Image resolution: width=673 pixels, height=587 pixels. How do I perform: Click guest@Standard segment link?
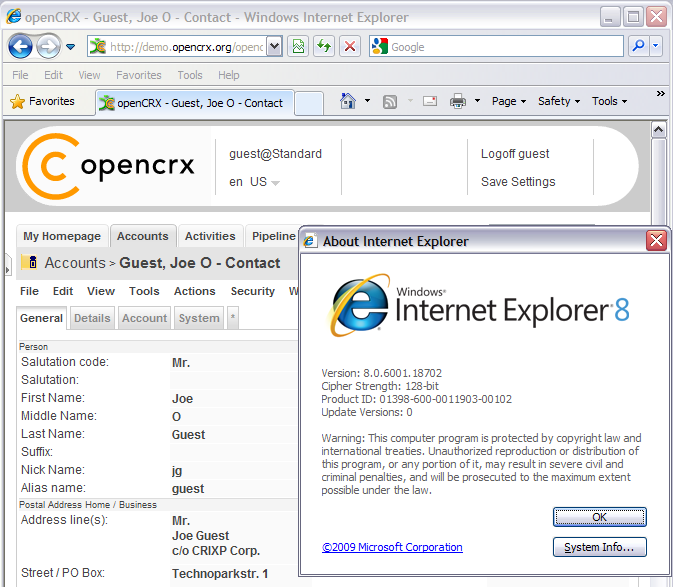tap(275, 154)
